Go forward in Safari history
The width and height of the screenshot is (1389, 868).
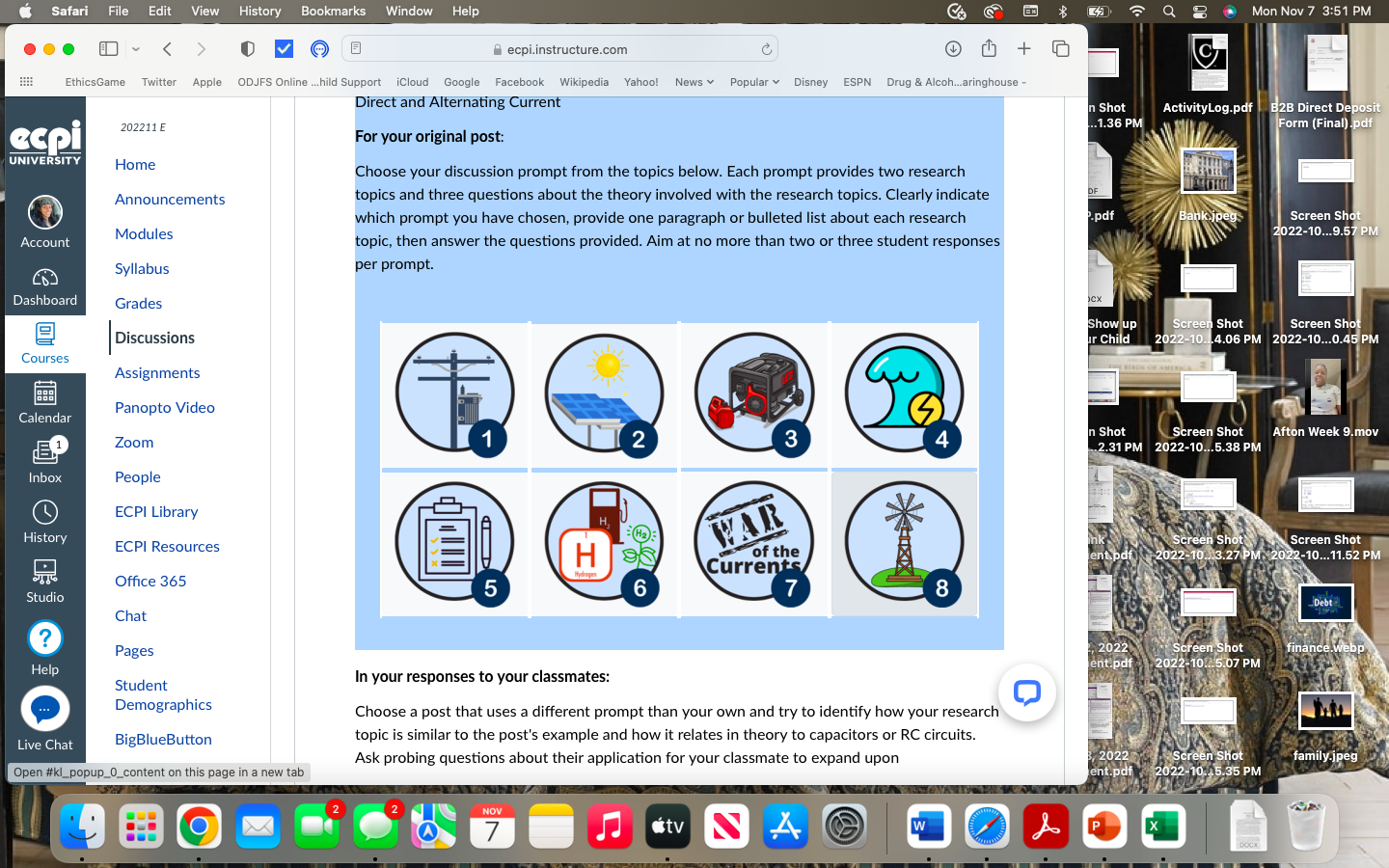tap(201, 49)
